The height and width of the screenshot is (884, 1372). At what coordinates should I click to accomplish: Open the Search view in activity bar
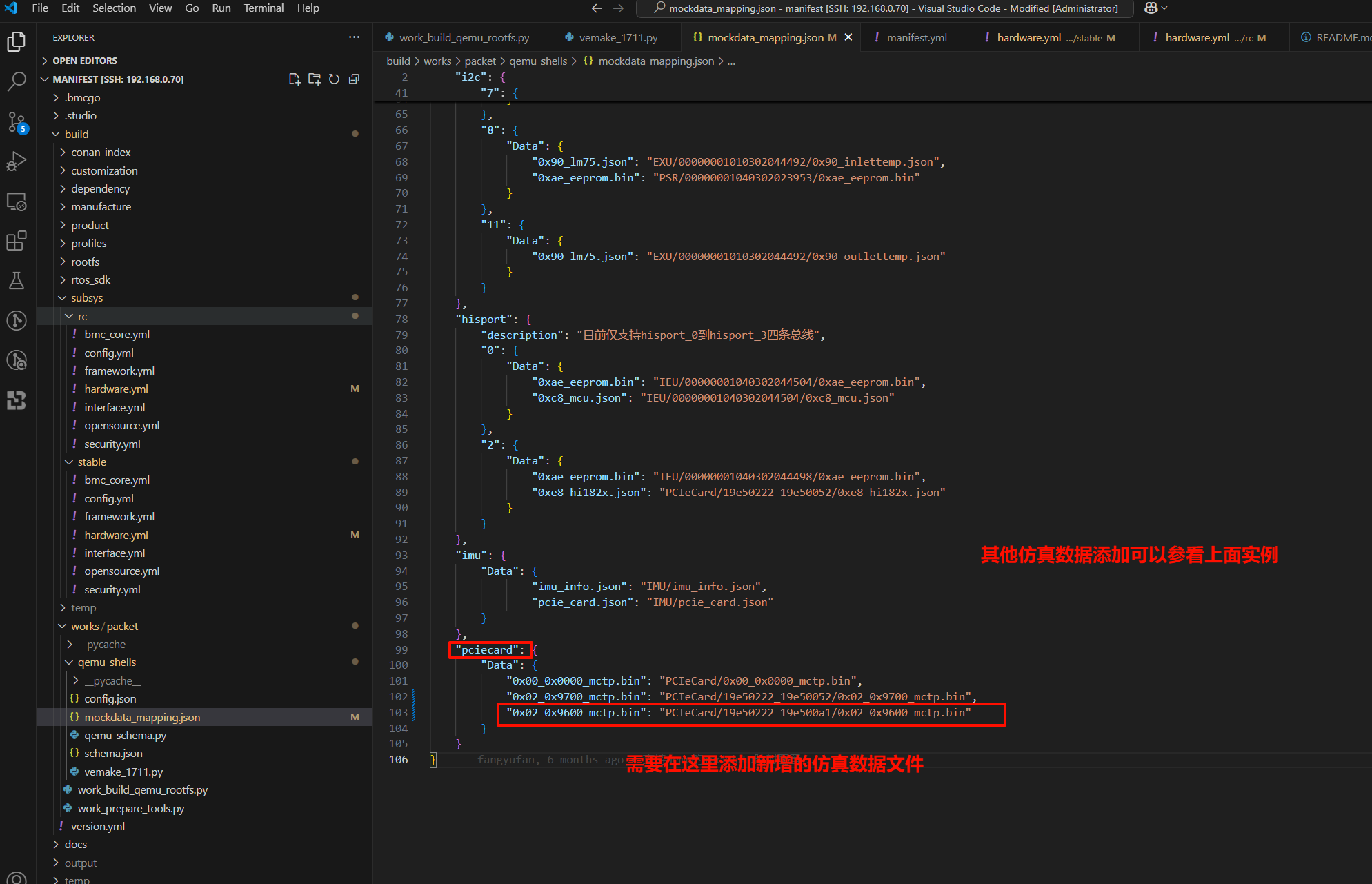click(17, 81)
